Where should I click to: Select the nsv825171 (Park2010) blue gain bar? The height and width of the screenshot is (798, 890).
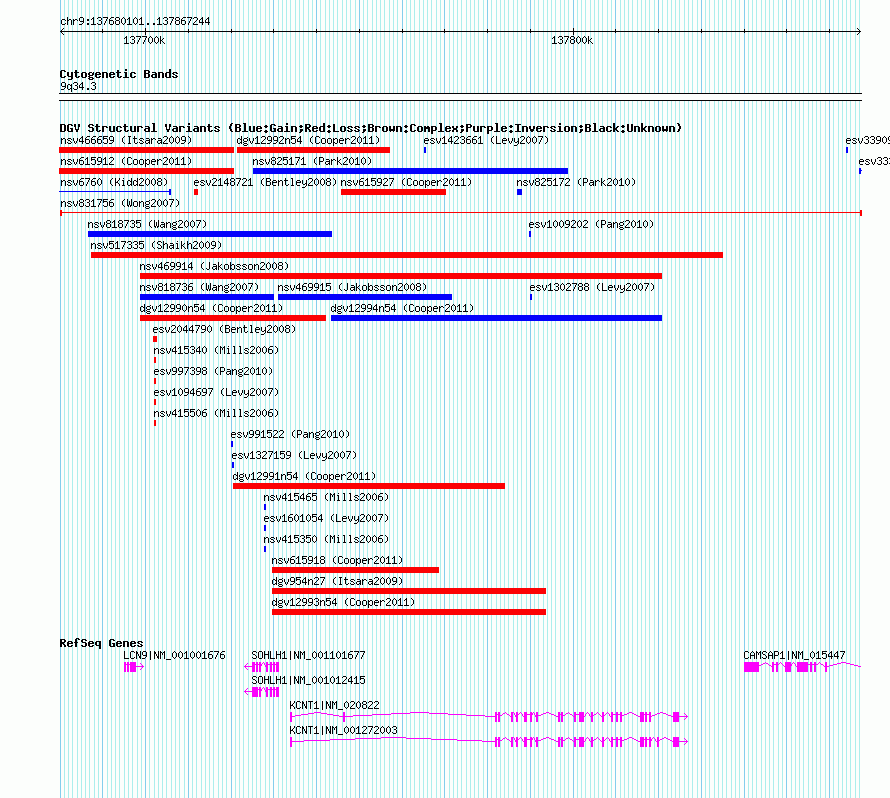click(410, 171)
